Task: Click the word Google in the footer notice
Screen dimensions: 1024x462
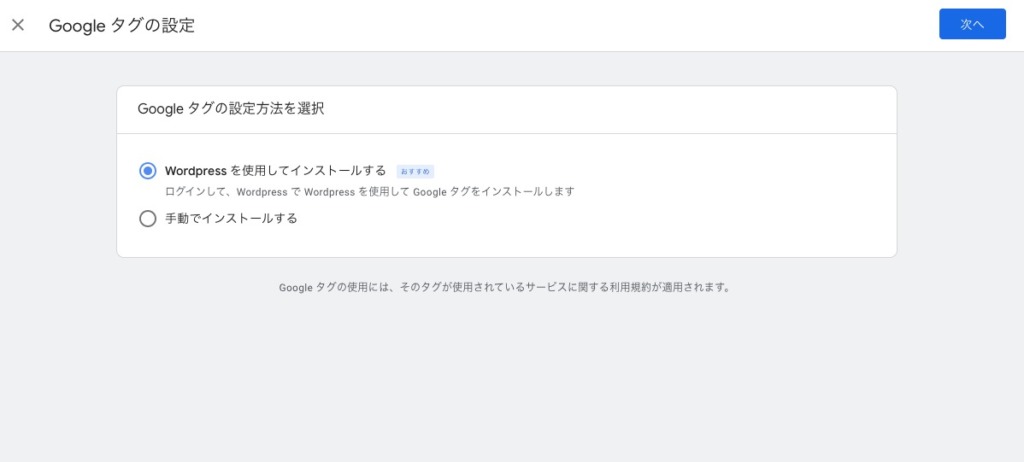Action: tap(296, 288)
